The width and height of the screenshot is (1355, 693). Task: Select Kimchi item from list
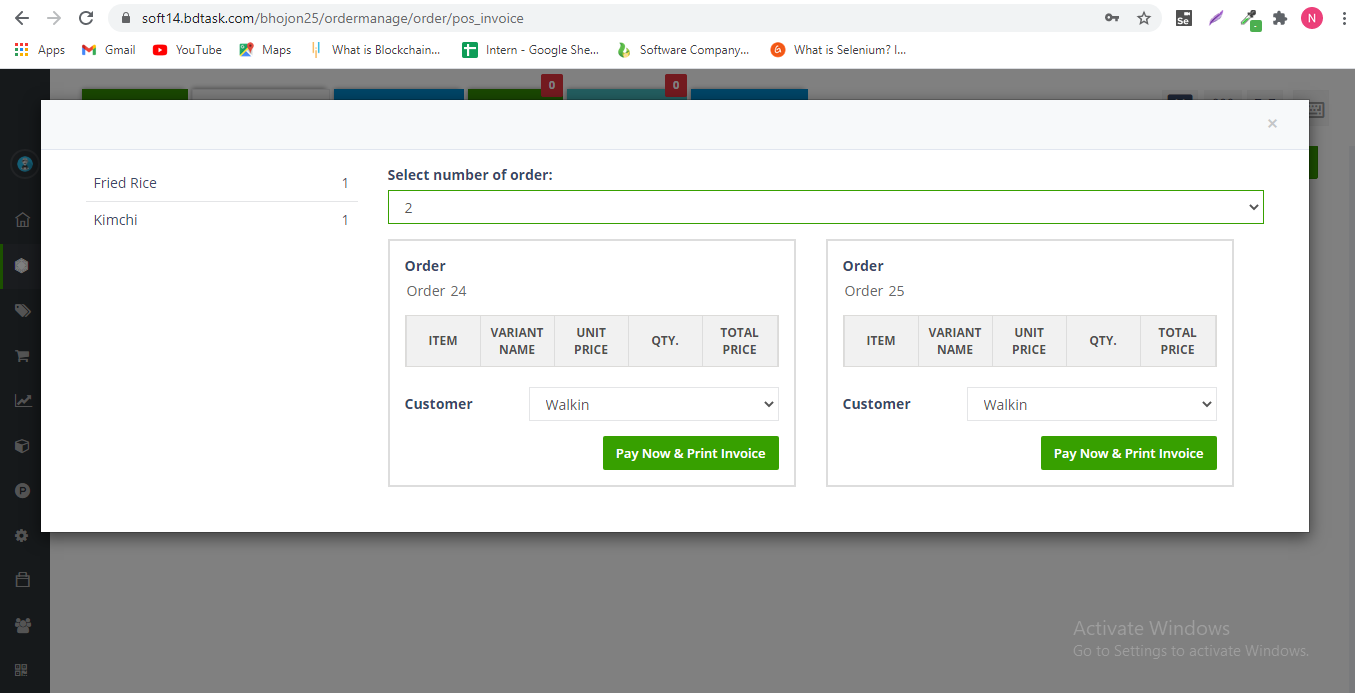[116, 220]
